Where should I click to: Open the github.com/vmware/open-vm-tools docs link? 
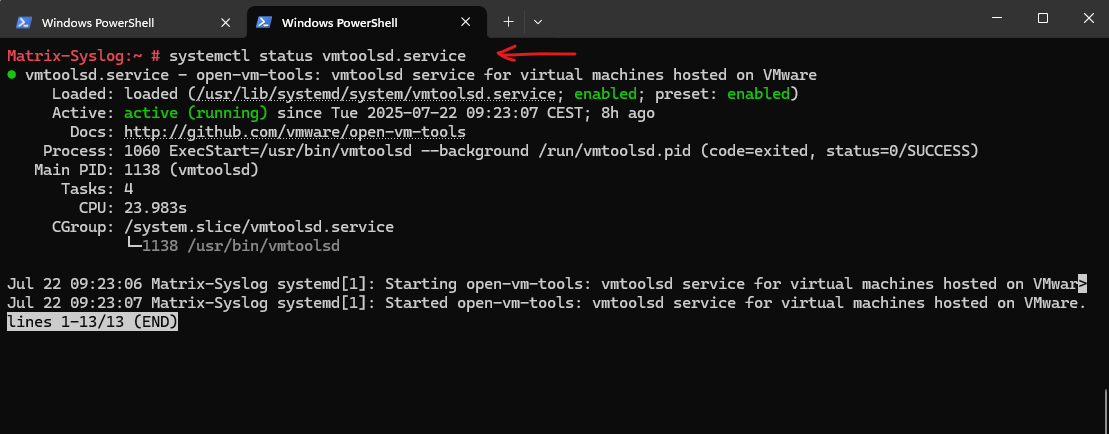(x=295, y=131)
